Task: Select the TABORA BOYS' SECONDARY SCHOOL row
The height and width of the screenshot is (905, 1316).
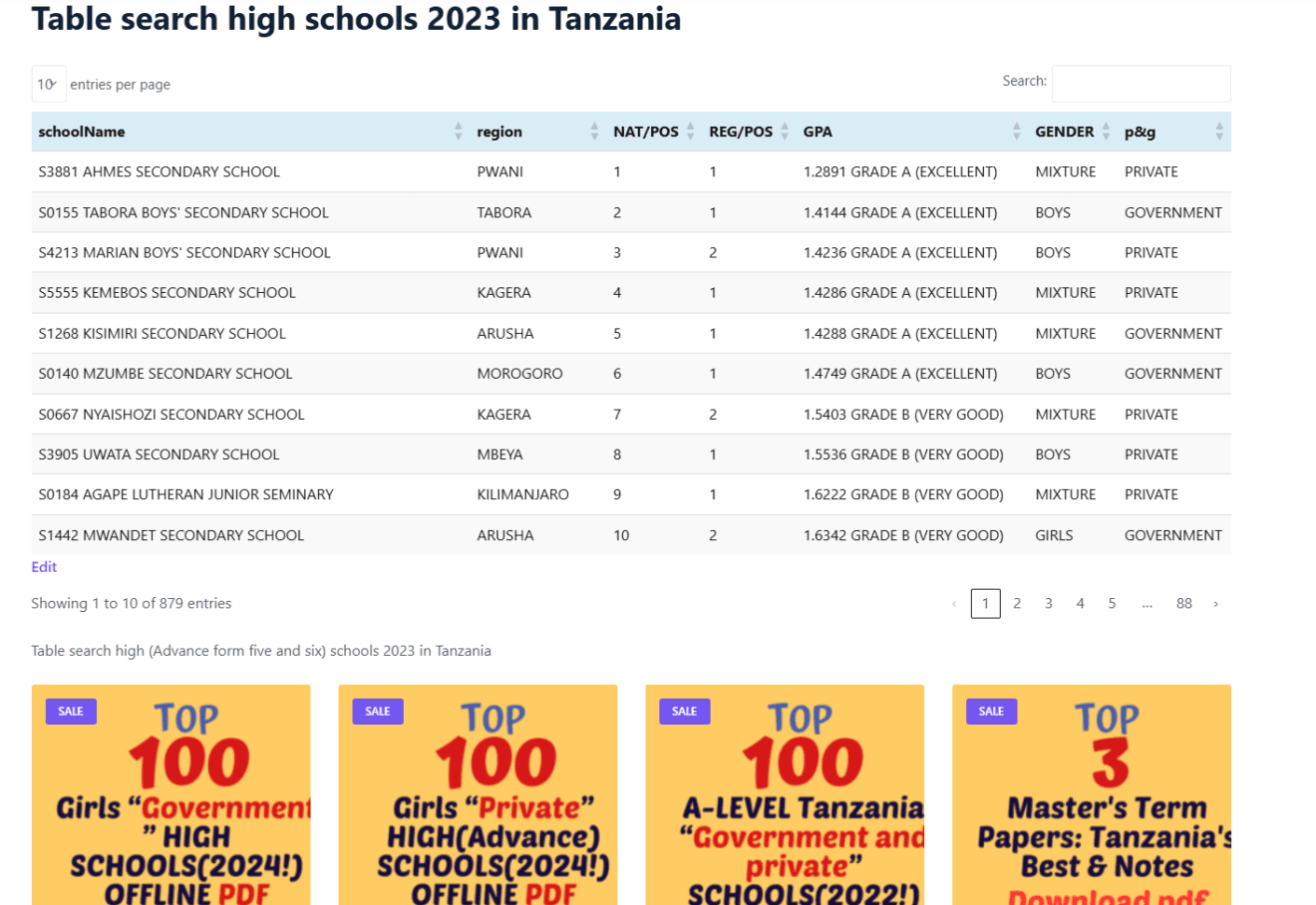Action: [x=399, y=212]
